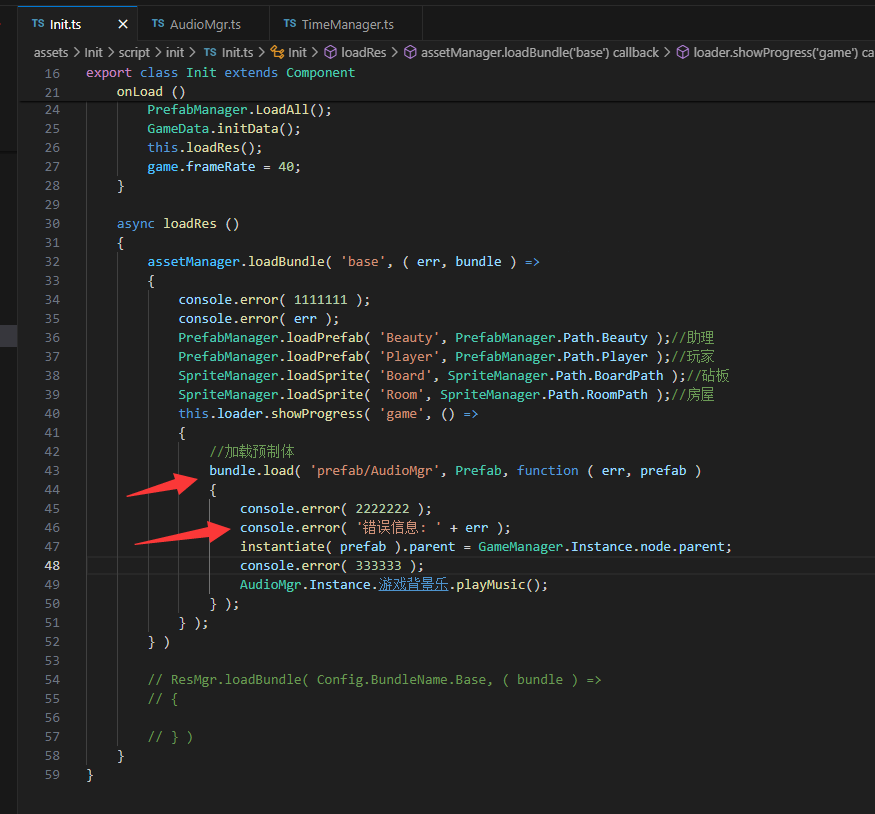
Task: Click the '//加载预制体' comment
Action: [x=252, y=451]
